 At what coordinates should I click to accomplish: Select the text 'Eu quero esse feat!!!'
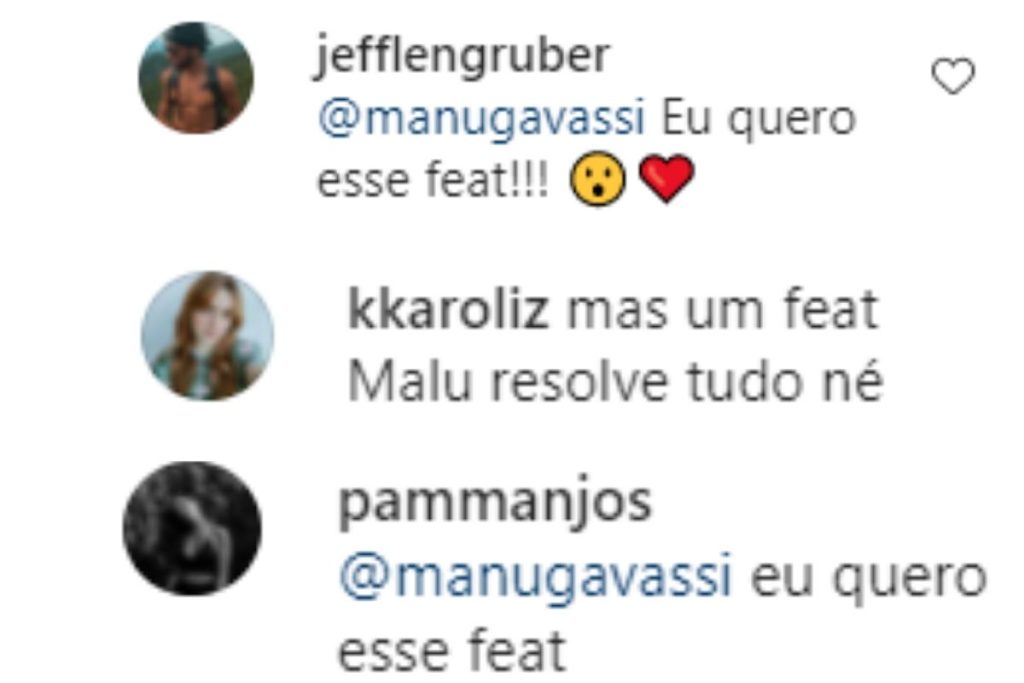pos(586,150)
